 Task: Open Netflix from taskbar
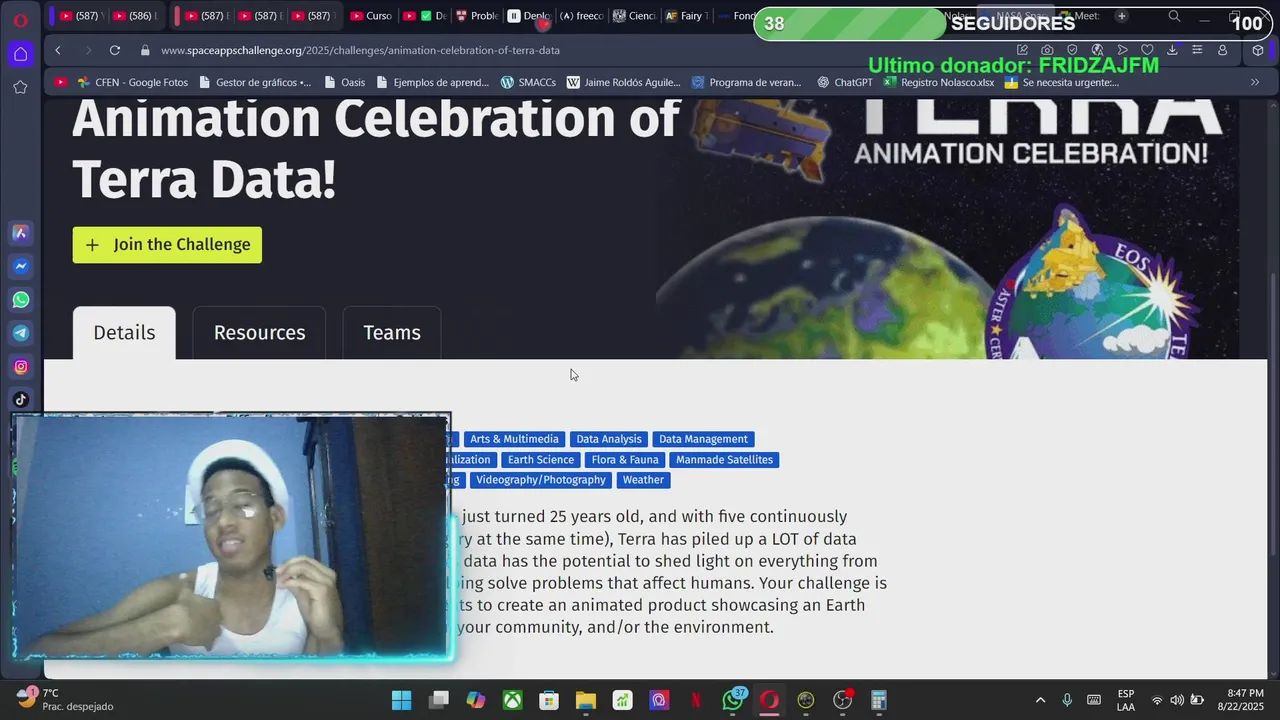[x=696, y=700]
